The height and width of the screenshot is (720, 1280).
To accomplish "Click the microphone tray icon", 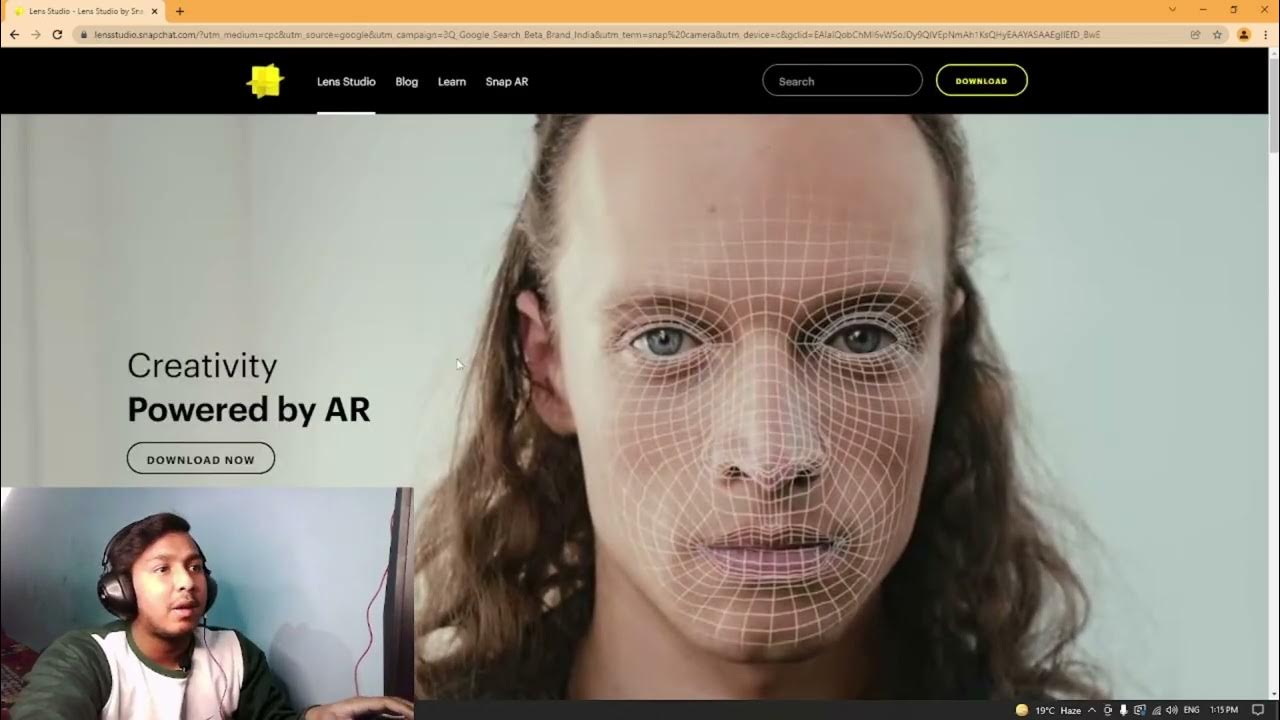I will click(x=1123, y=710).
